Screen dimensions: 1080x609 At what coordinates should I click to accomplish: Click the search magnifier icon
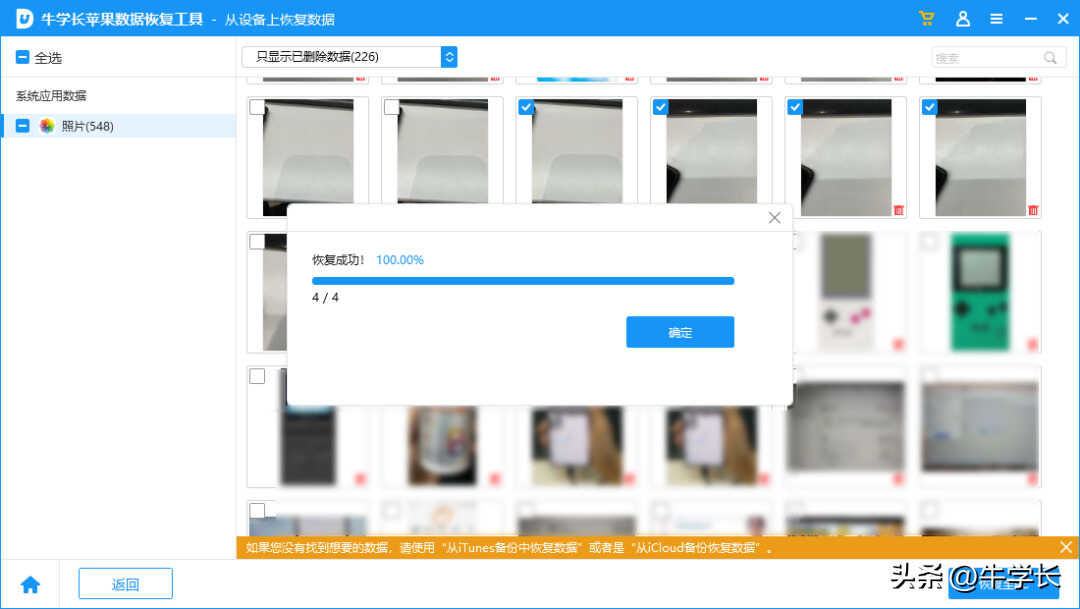[x=1050, y=58]
